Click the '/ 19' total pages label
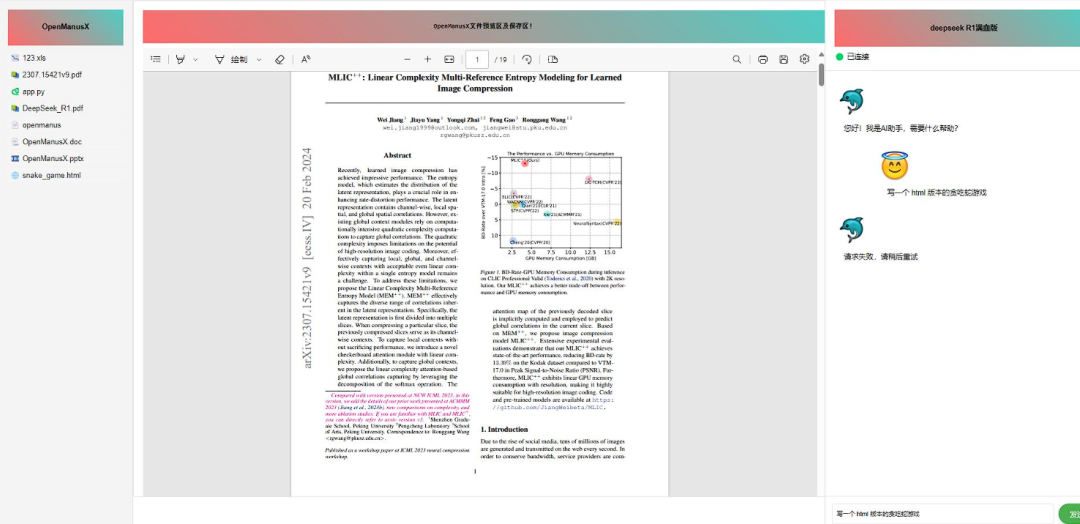 pyautogui.click(x=500, y=60)
